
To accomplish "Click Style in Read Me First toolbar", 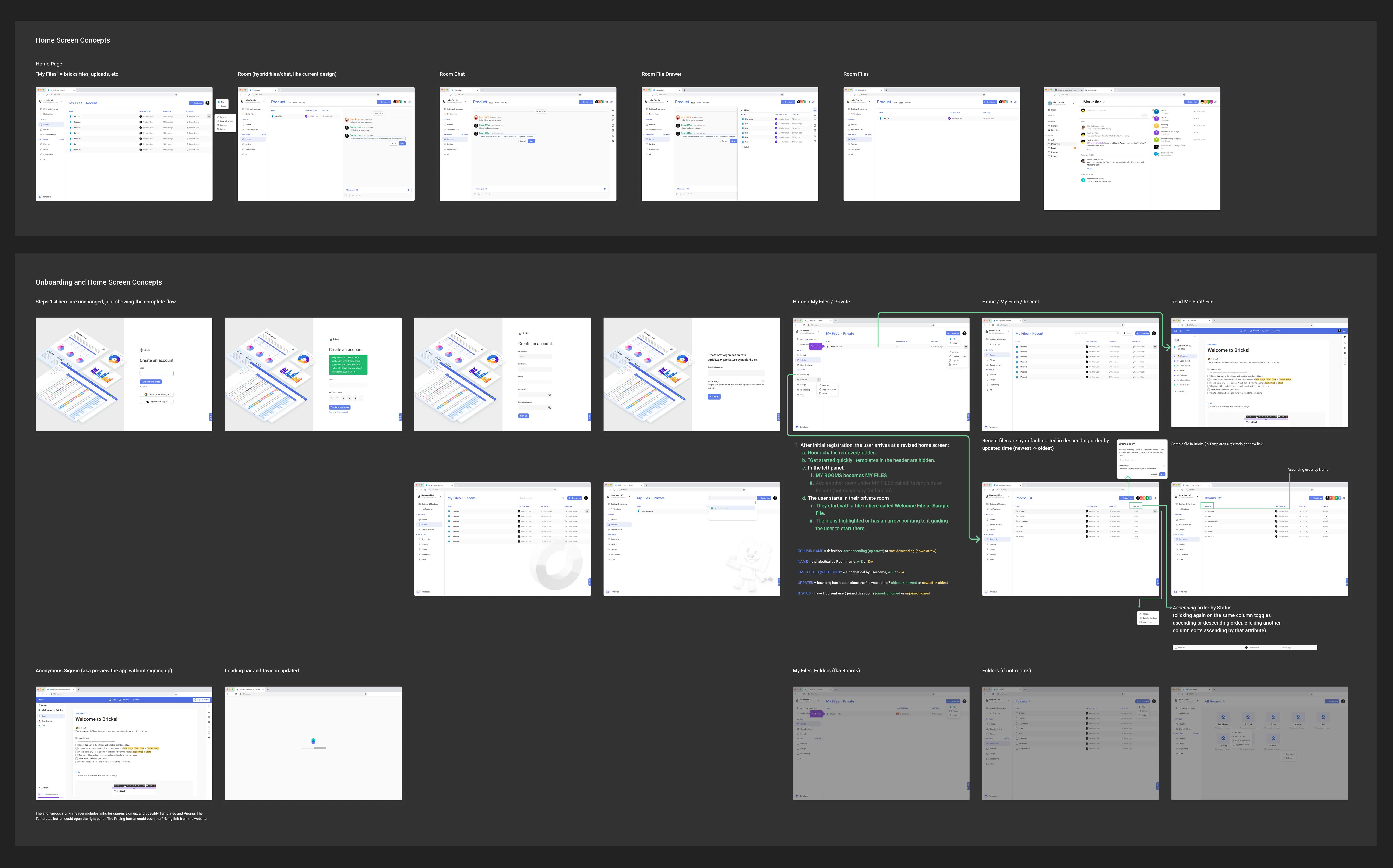I will 1243,331.
